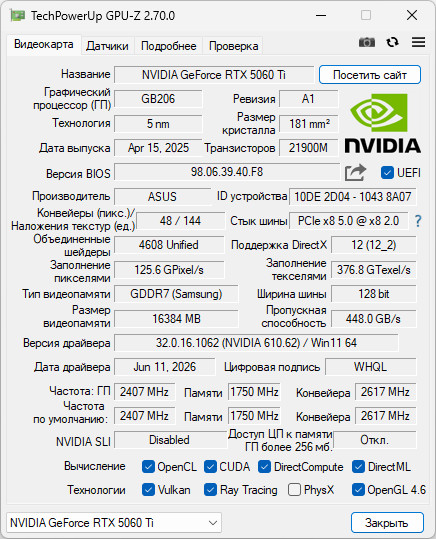436x539 pixels.
Task: Click the BIOS export share icon
Action: coord(355,172)
